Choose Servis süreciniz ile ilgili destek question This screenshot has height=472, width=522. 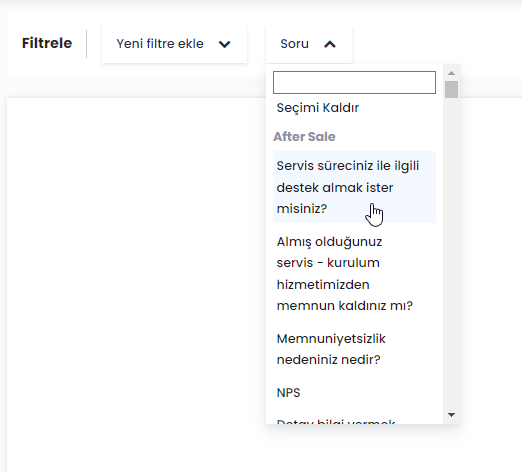pos(354,187)
